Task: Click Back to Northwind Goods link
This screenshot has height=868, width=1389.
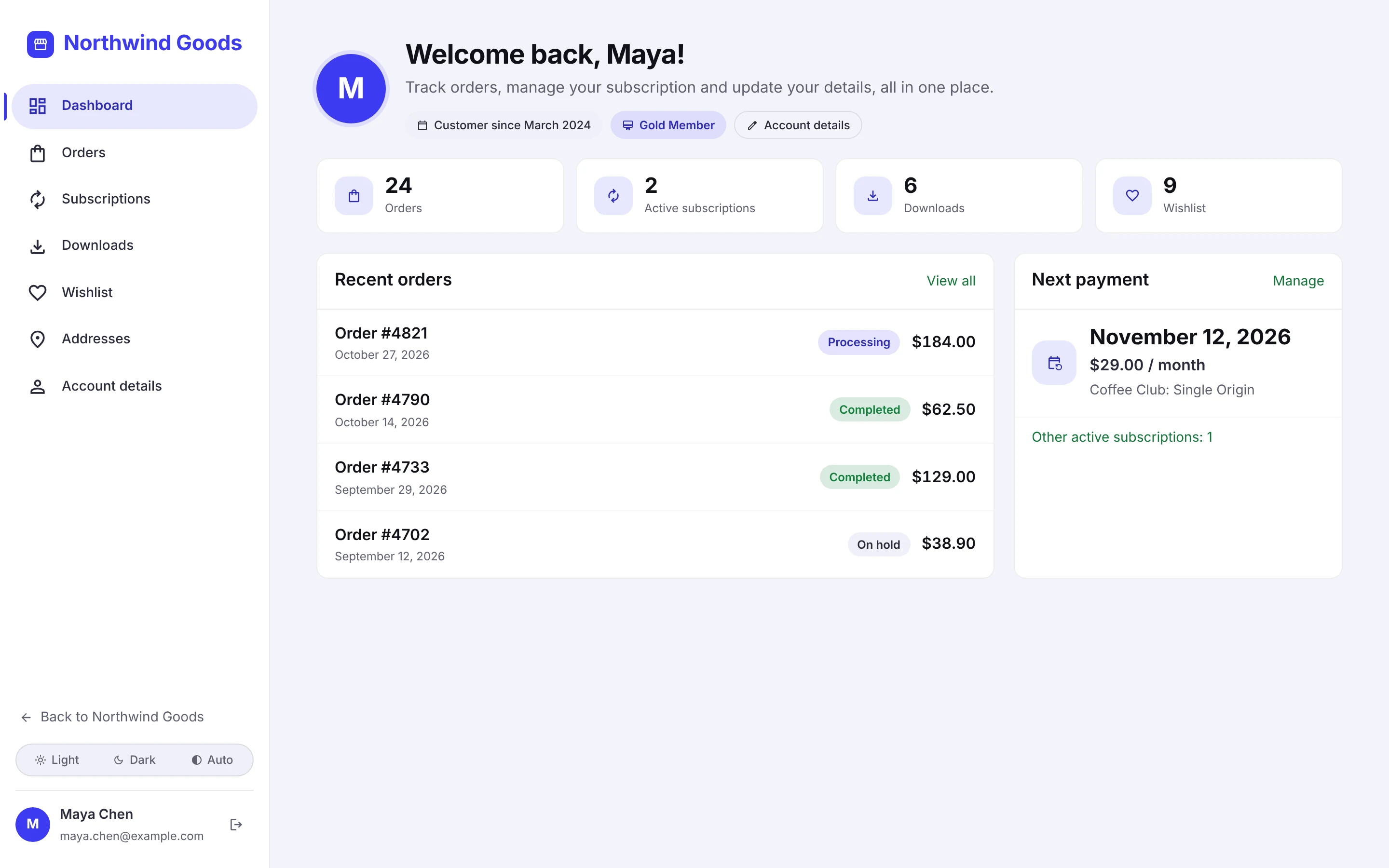Action: click(x=112, y=717)
